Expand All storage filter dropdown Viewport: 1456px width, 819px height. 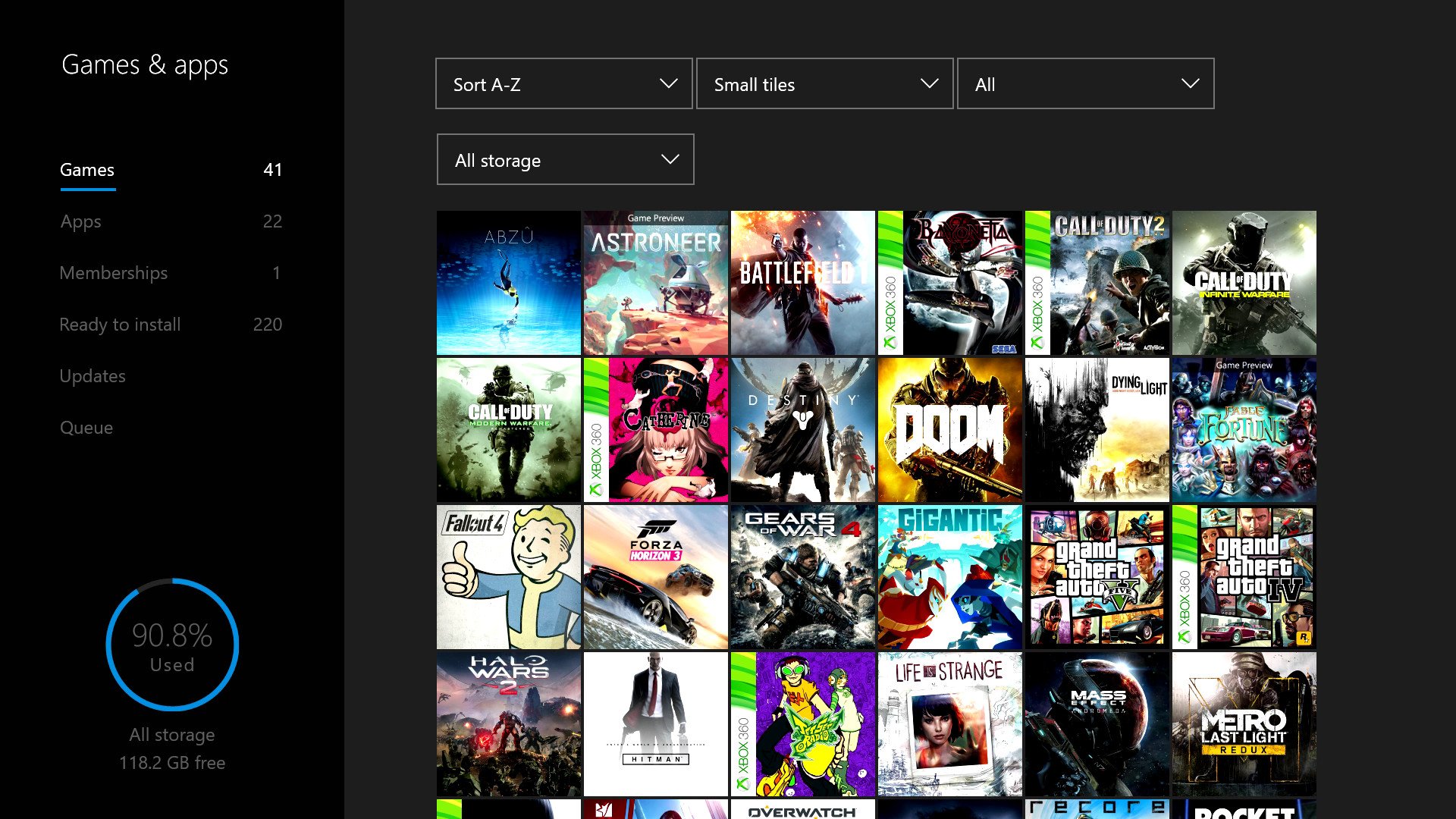click(x=565, y=160)
